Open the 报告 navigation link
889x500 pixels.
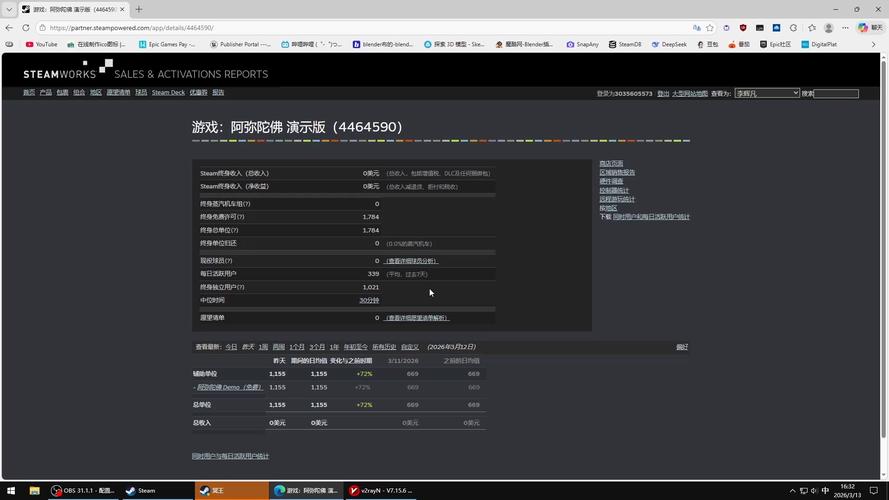click(x=218, y=92)
